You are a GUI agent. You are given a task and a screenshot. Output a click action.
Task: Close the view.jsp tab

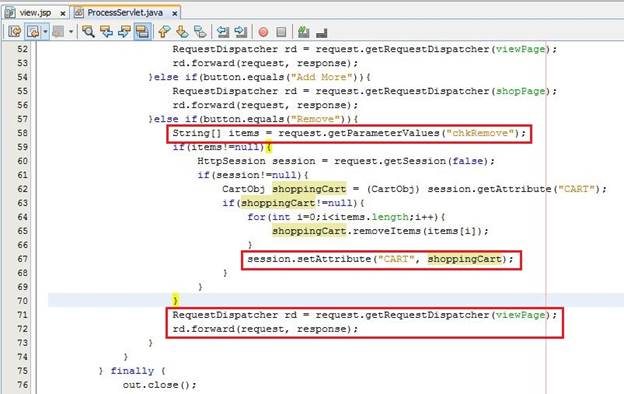62,14
